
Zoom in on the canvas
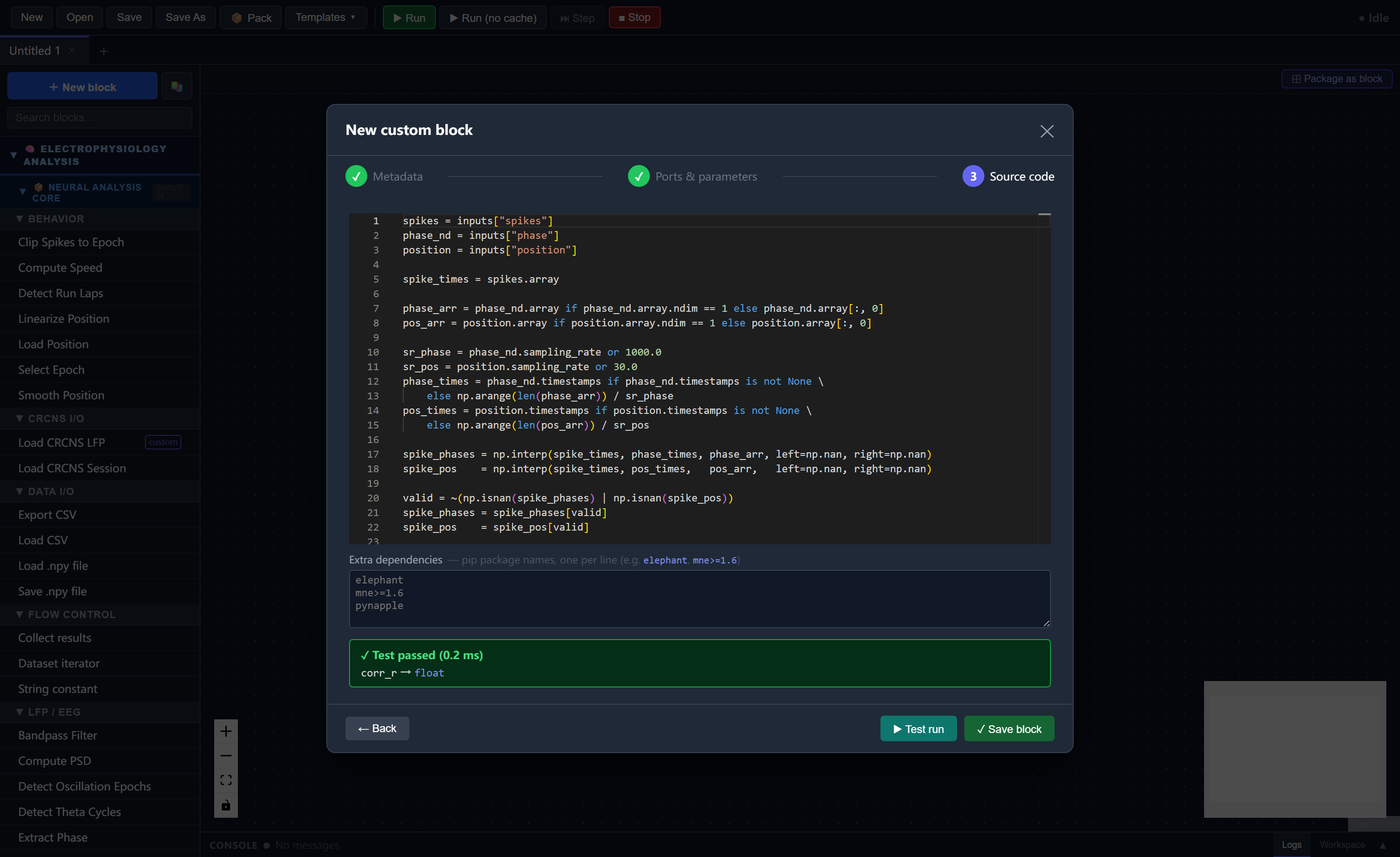pos(226,731)
